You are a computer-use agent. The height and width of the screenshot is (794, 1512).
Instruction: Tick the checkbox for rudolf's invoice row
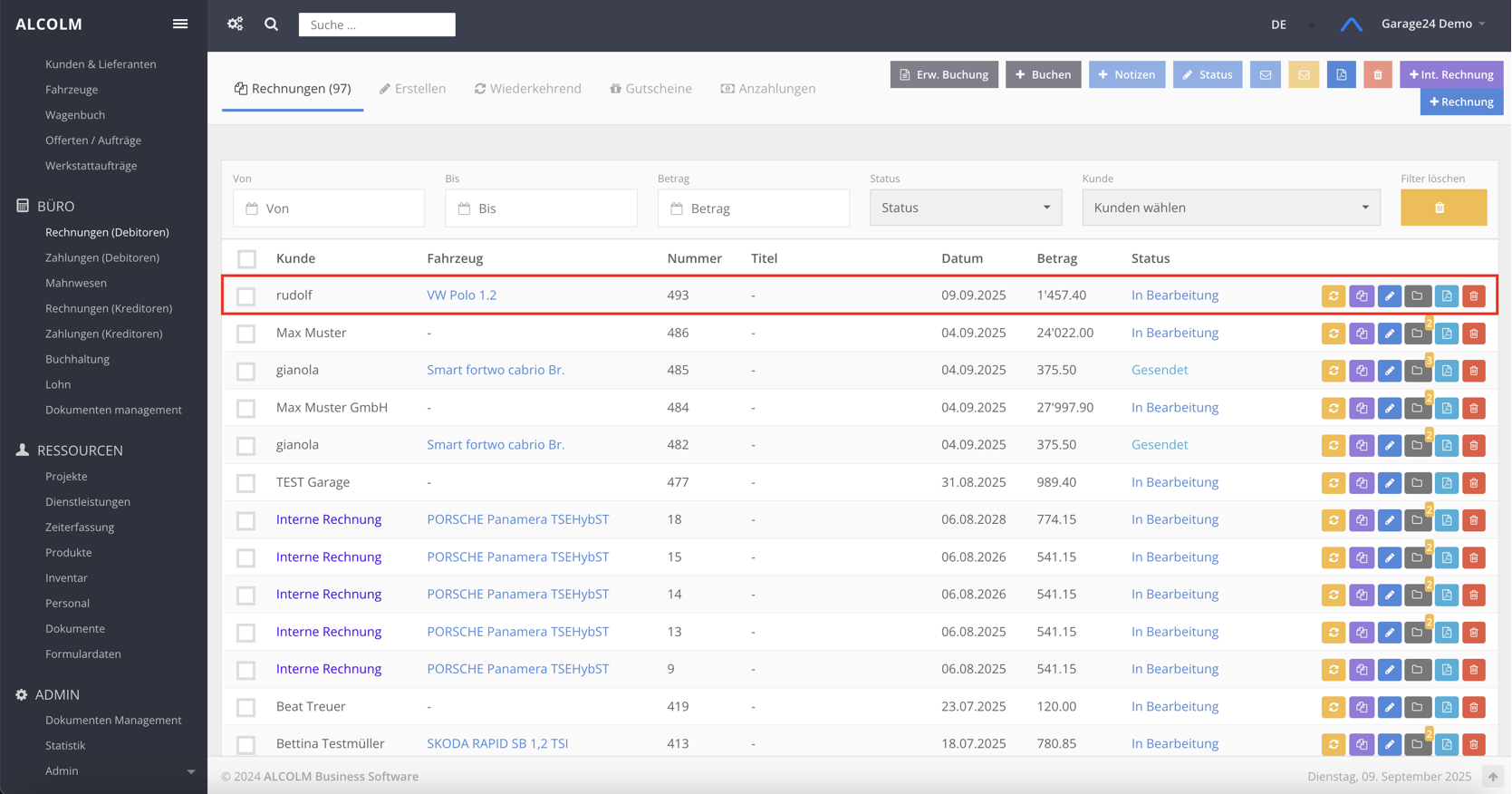click(246, 296)
